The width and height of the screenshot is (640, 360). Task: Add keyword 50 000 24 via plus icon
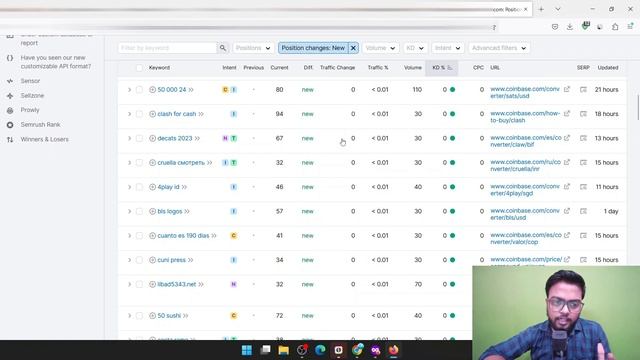(152, 89)
